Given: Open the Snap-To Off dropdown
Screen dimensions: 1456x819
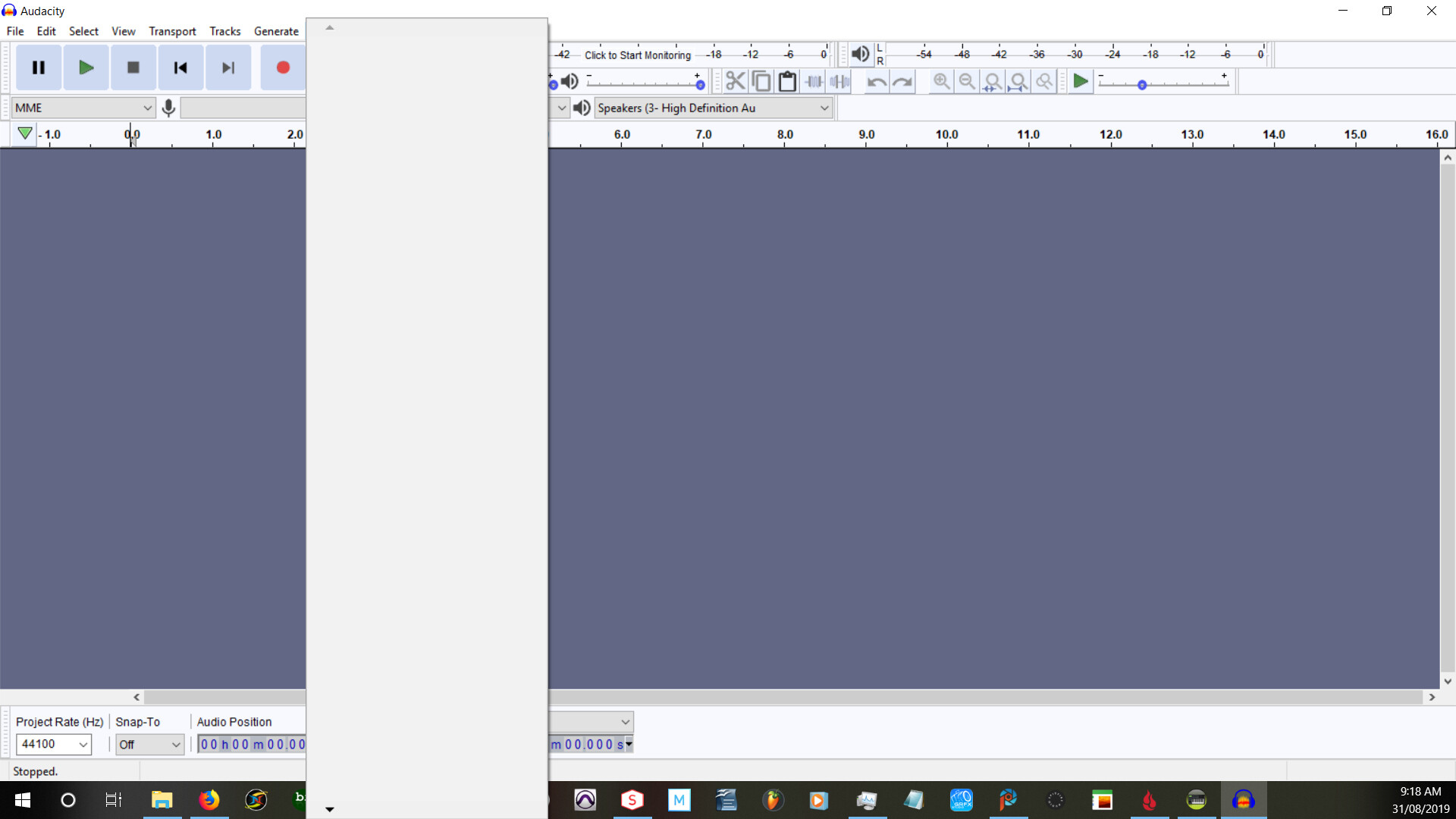Looking at the screenshot, I should tap(149, 745).
